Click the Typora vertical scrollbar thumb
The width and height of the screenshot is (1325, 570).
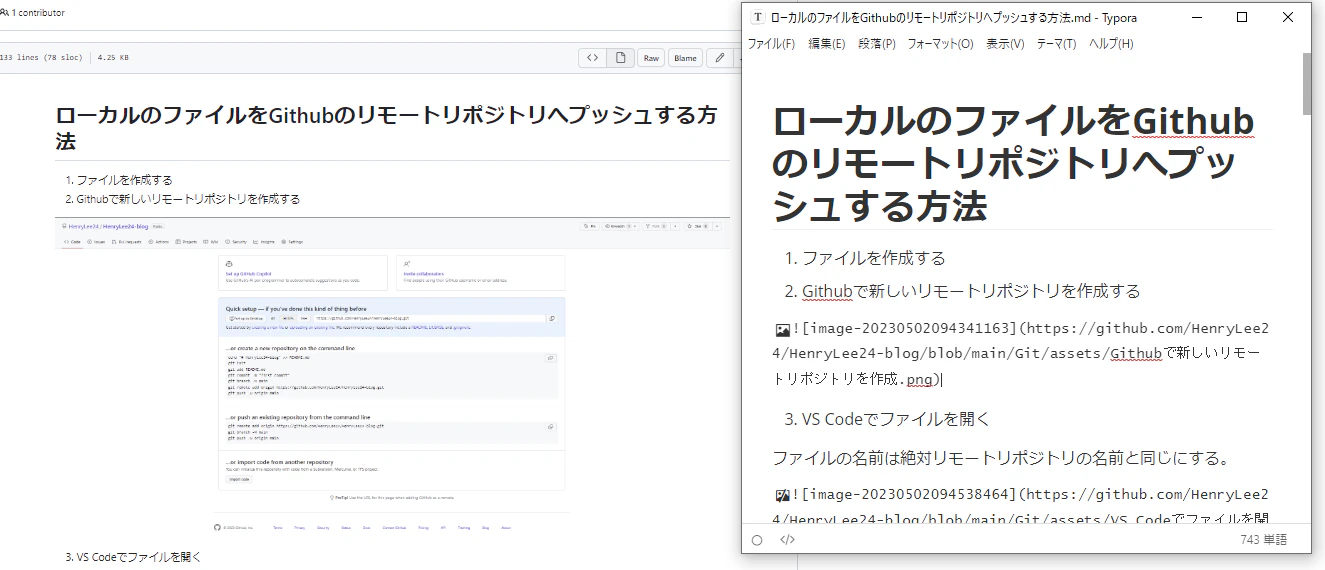(1306, 84)
